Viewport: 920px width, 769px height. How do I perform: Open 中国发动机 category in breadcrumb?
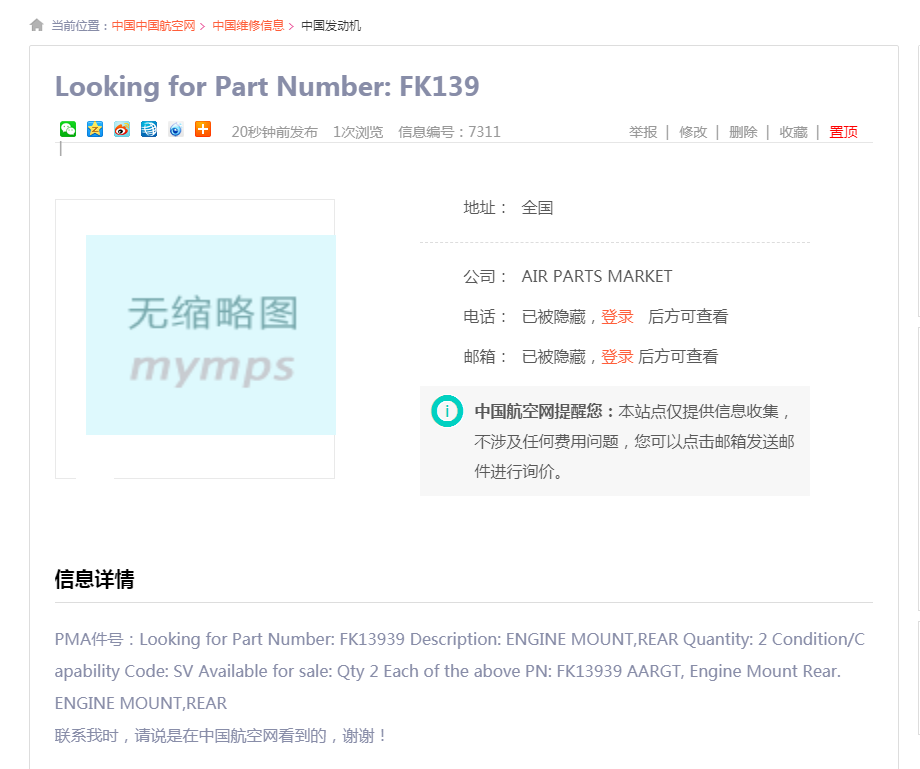(331, 26)
